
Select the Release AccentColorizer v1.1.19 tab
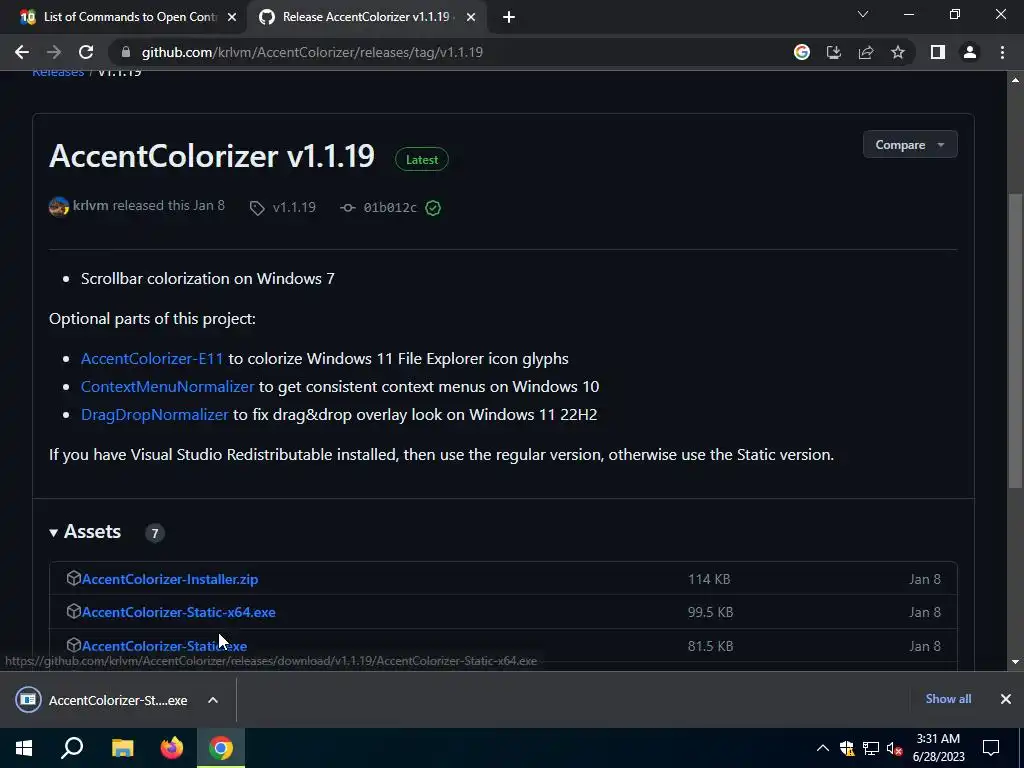tap(366, 17)
